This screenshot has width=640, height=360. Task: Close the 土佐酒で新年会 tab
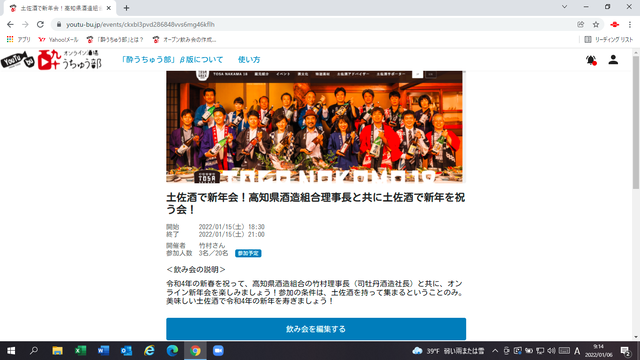(109, 8)
